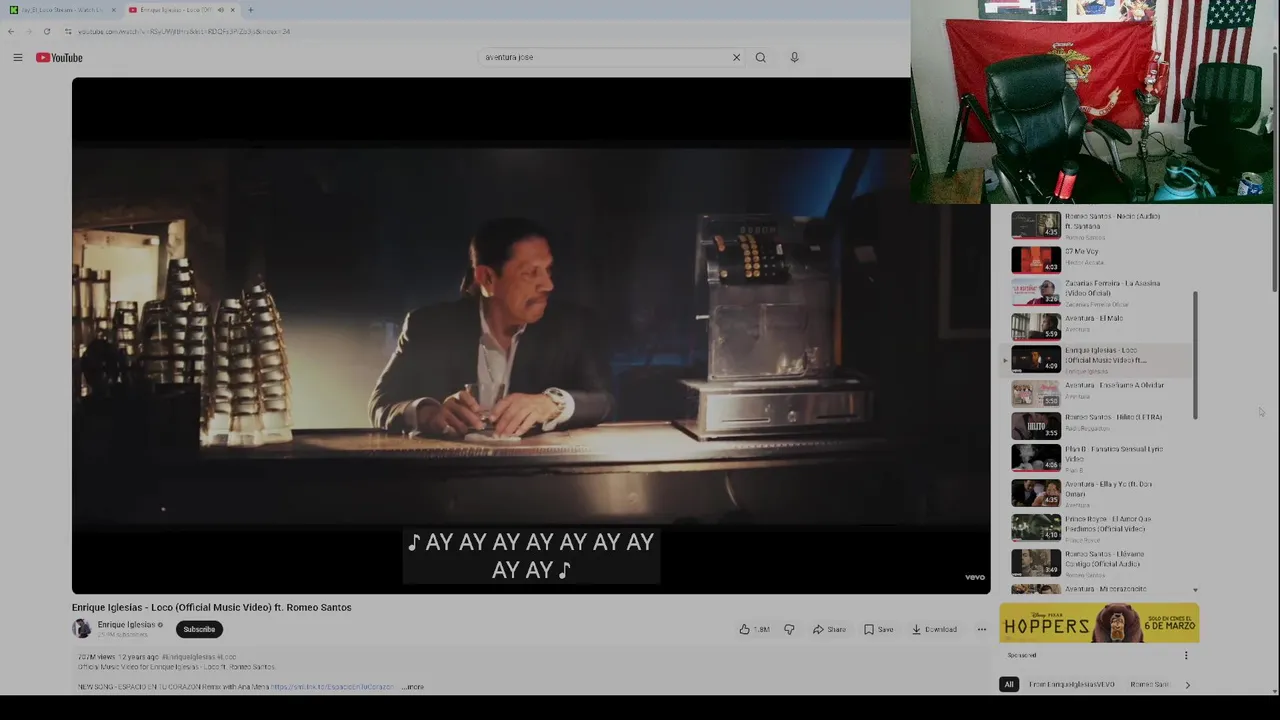
Task: Select the 'All' filter chip
Action: pos(1008,685)
